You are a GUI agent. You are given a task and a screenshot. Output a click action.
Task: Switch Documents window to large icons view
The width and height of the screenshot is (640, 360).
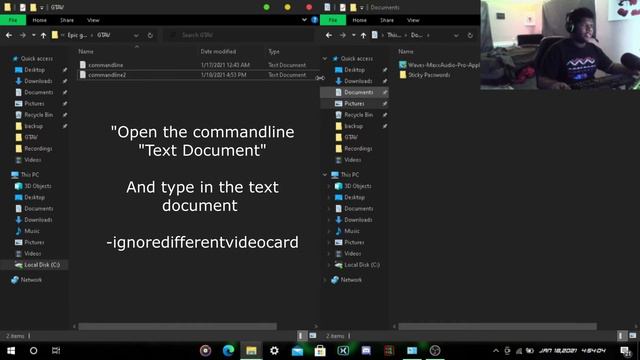(x=633, y=336)
